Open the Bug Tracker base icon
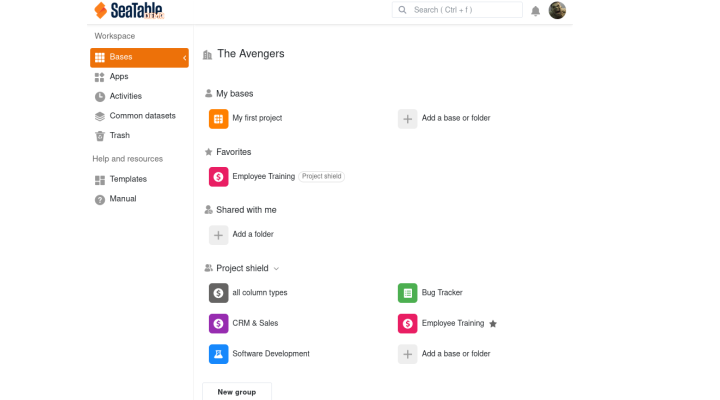The height and width of the screenshot is (400, 720). click(407, 293)
